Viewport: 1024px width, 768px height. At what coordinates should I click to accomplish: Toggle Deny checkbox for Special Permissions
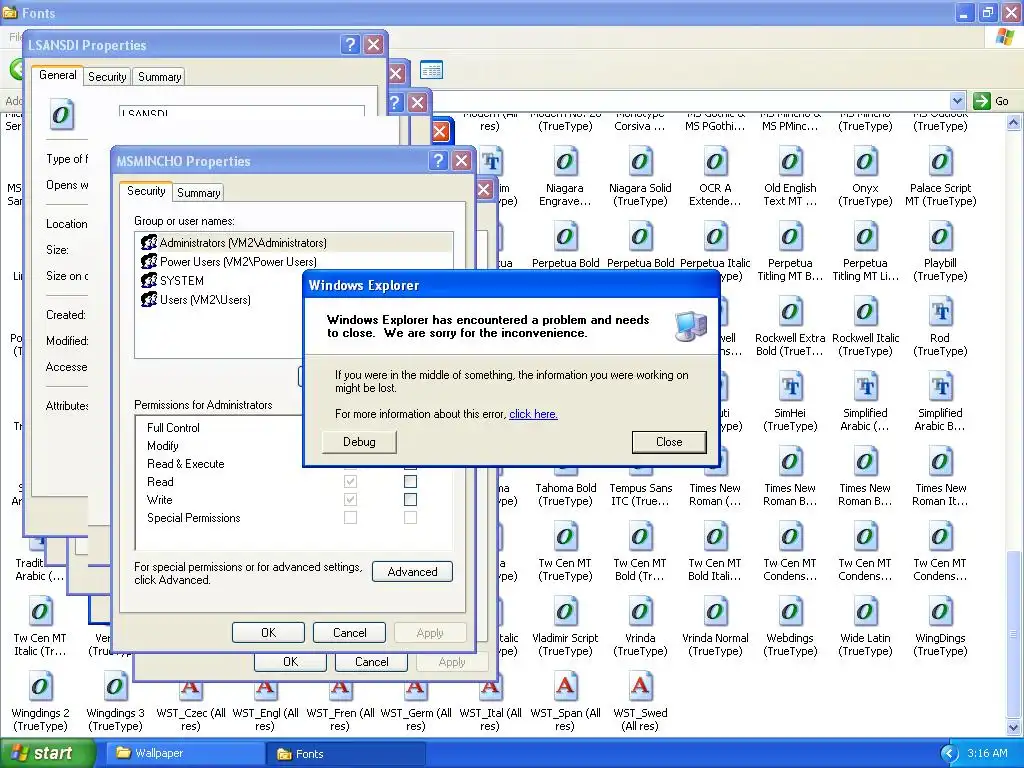410,518
